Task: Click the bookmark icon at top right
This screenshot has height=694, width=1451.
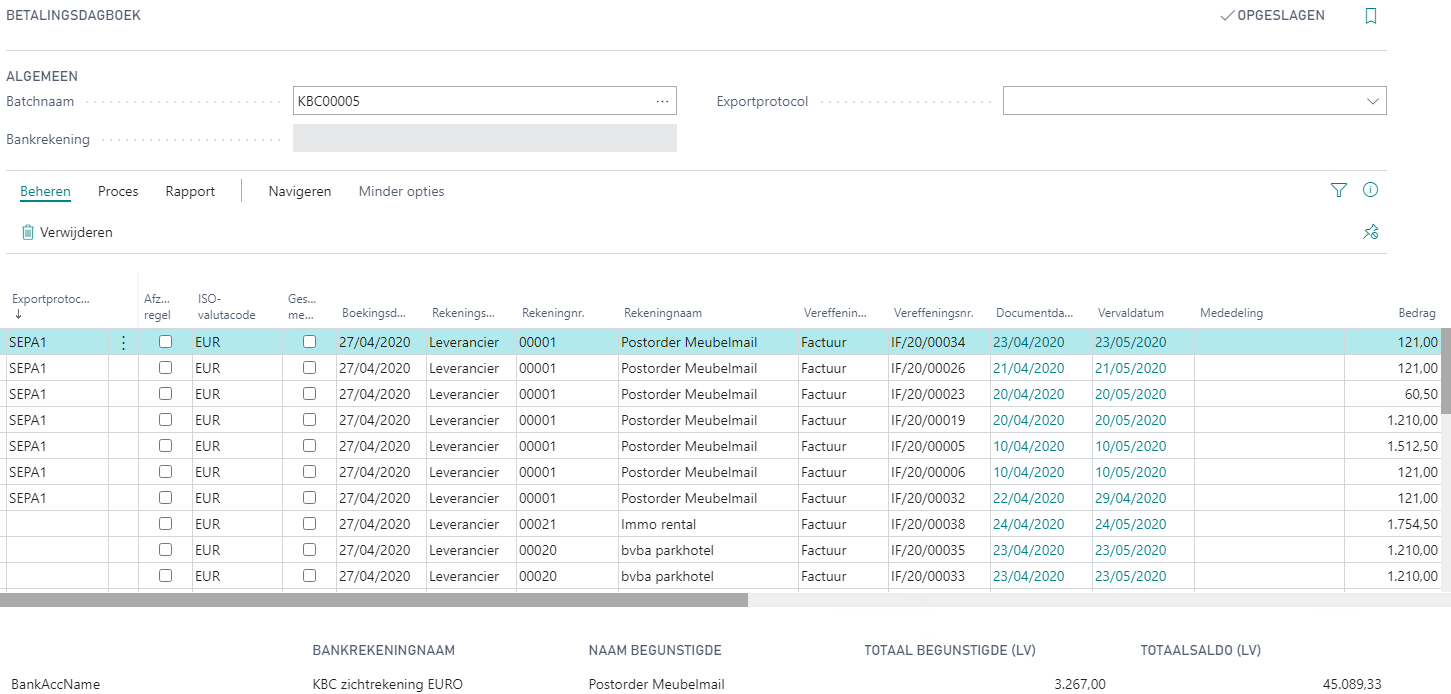Action: (1371, 16)
